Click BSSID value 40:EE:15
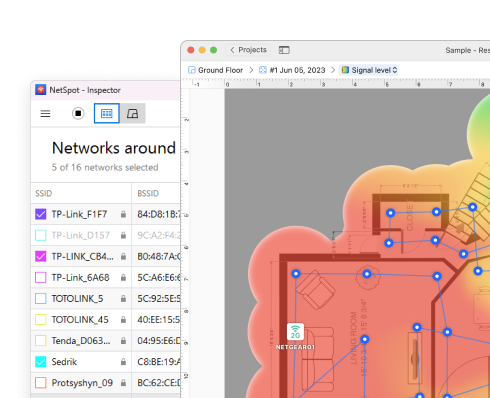 159,320
